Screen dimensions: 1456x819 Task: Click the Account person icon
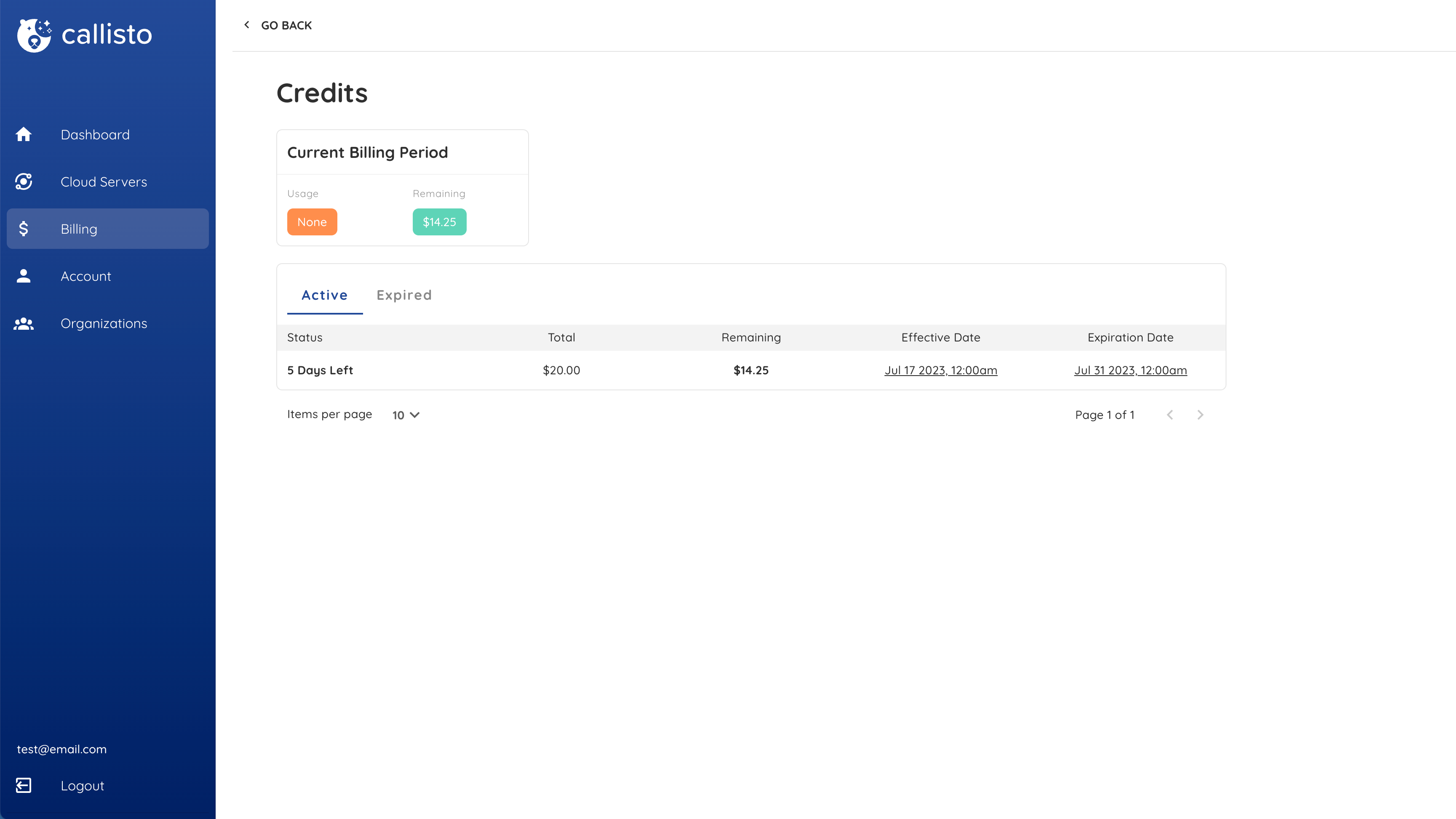click(24, 276)
